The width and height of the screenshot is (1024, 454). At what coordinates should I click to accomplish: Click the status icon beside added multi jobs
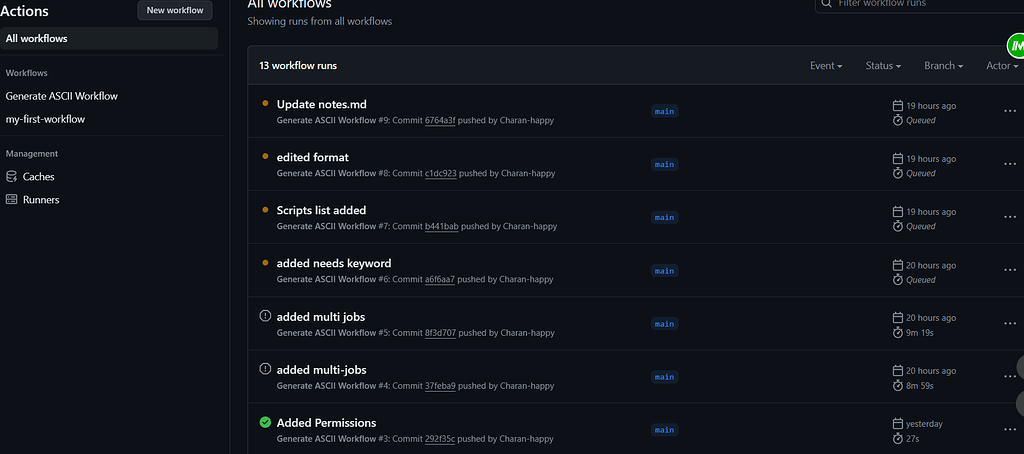(x=265, y=316)
